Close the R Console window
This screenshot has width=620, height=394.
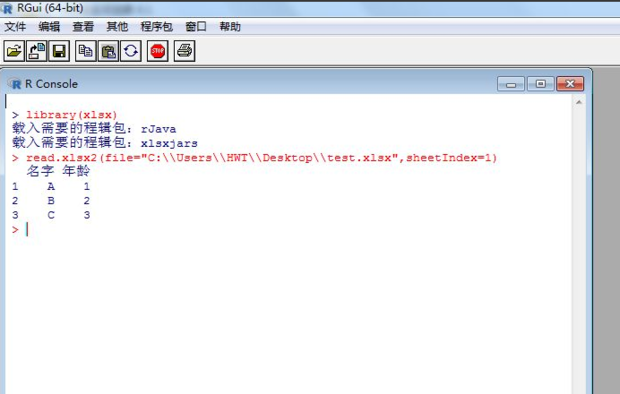click(570, 84)
